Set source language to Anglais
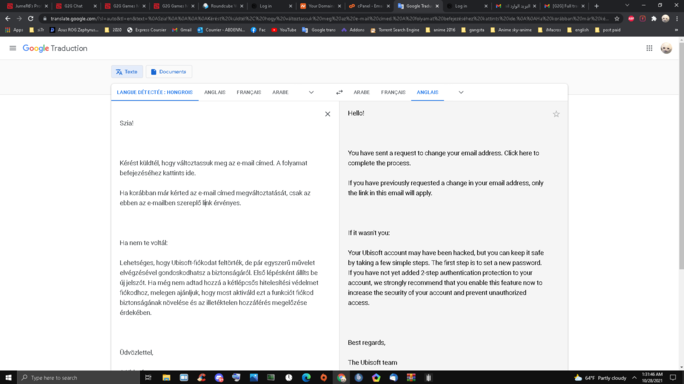This screenshot has width=684, height=384. tap(215, 92)
